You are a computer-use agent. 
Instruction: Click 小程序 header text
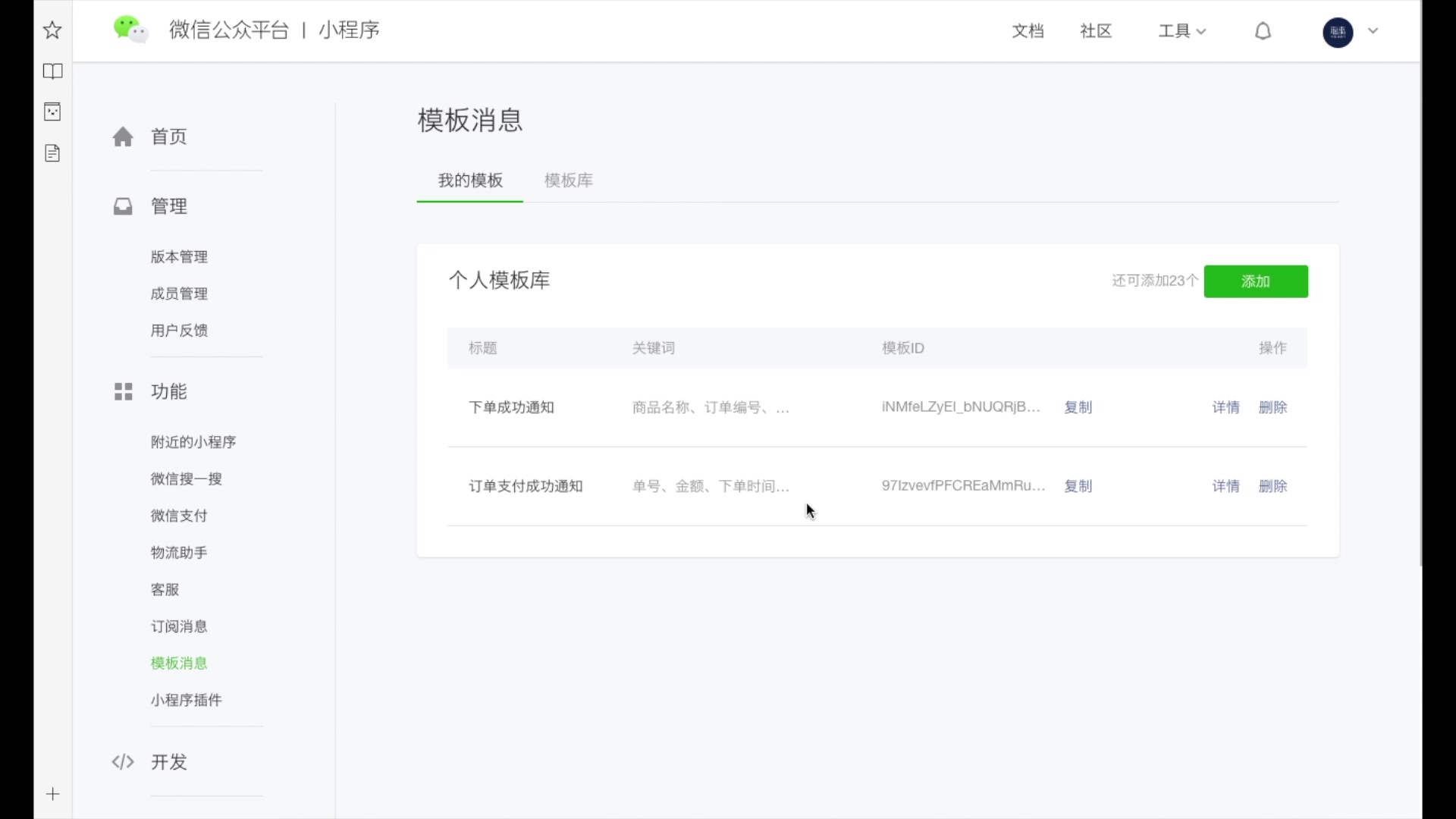349,30
